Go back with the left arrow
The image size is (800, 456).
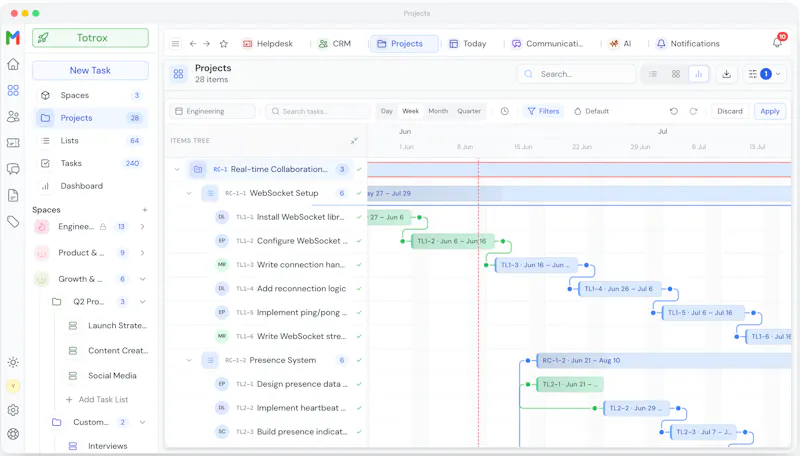tap(193, 44)
